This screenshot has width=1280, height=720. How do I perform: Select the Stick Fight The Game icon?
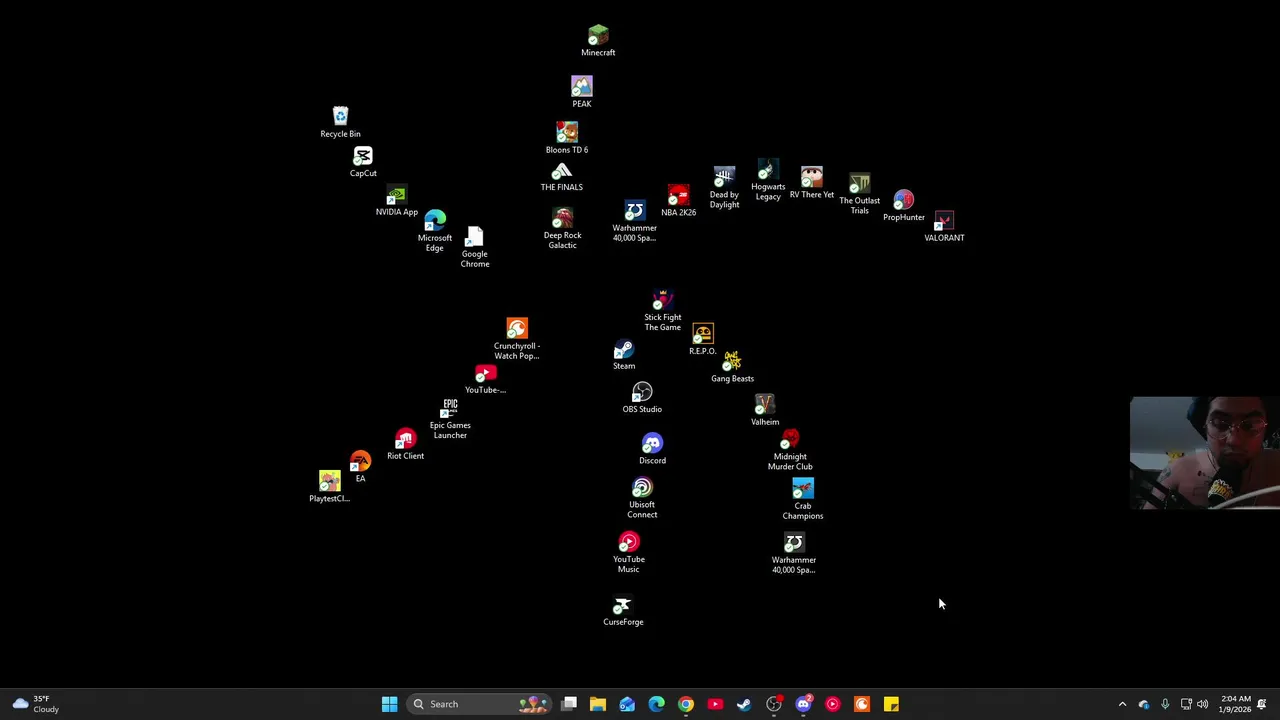pyautogui.click(x=663, y=311)
